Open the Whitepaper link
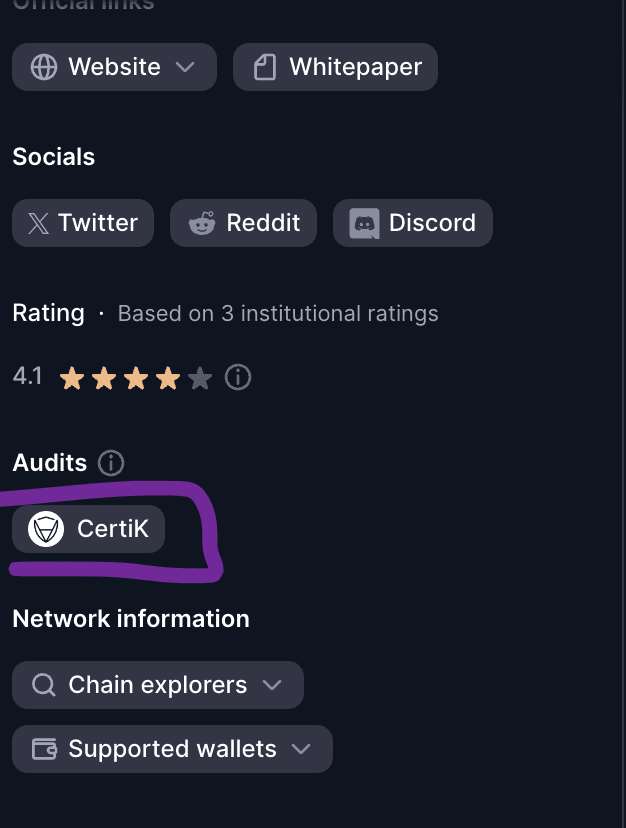Screen dimensions: 626x828 pos(355,67)
